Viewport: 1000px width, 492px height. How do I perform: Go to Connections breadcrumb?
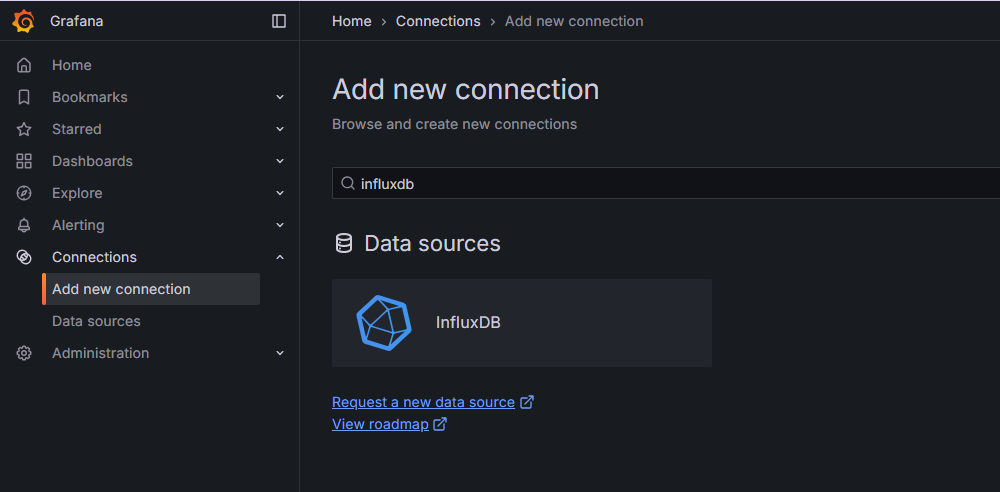(438, 21)
